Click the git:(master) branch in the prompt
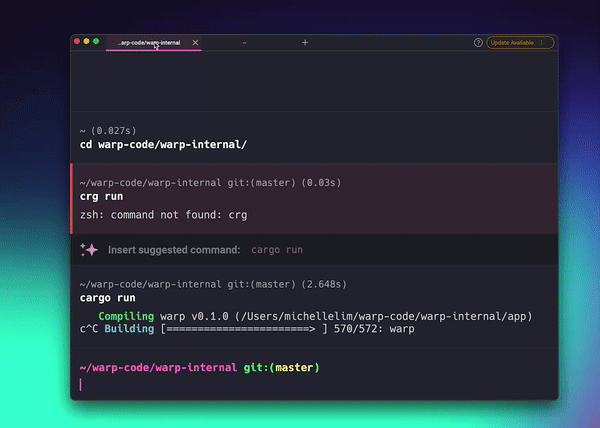The width and height of the screenshot is (600, 428). click(x=281, y=368)
